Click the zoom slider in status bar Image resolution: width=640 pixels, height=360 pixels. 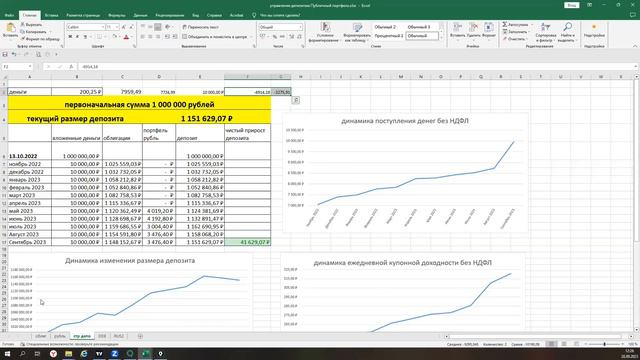[x=604, y=344]
